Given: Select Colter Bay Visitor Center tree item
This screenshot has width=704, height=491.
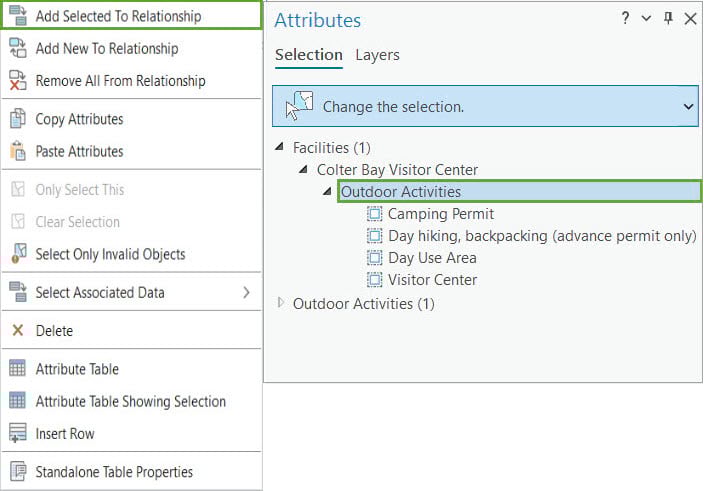Looking at the screenshot, I should (397, 170).
